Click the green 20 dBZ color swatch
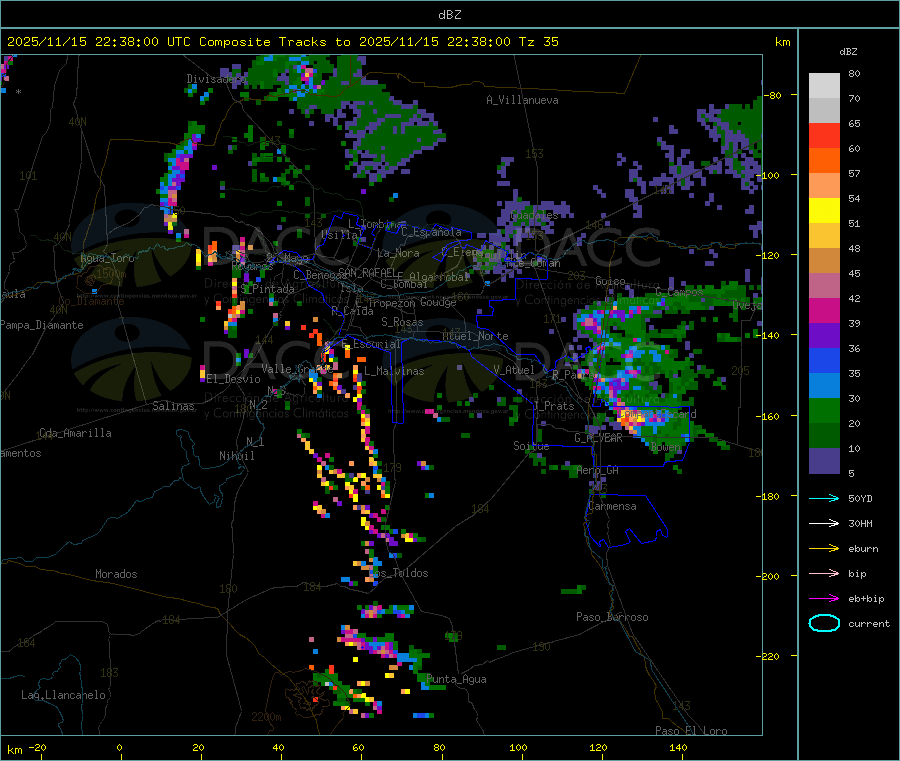 (x=824, y=410)
